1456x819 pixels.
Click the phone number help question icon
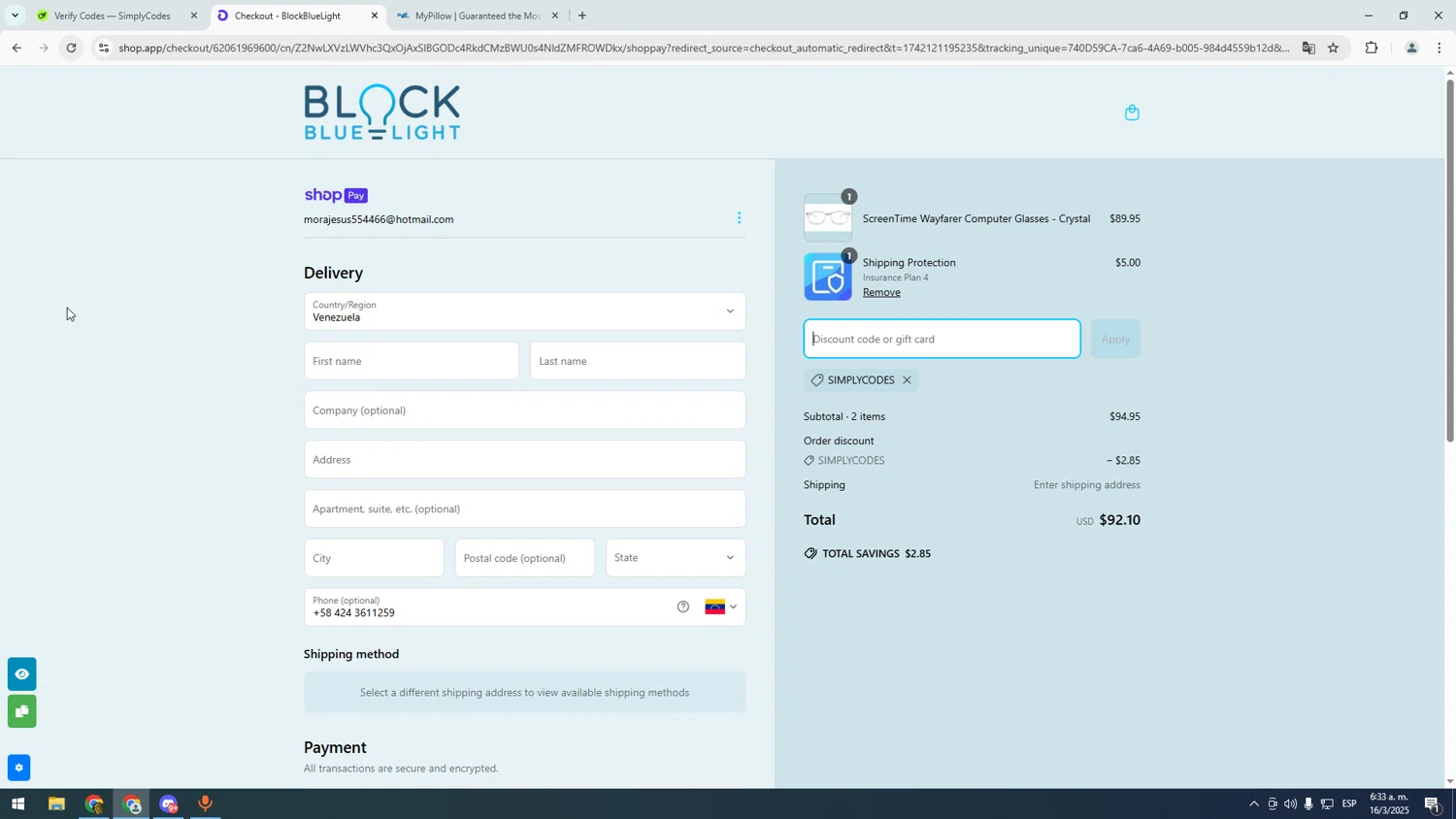[683, 607]
